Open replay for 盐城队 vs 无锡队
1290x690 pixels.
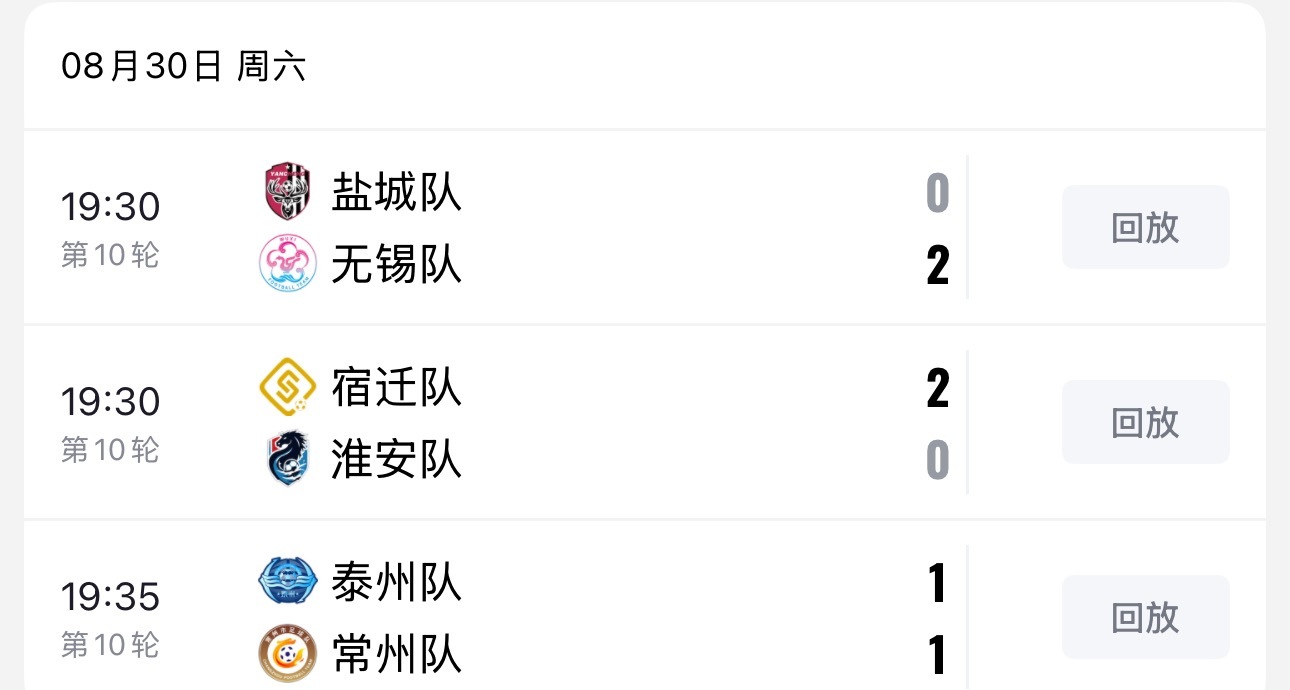click(1146, 227)
